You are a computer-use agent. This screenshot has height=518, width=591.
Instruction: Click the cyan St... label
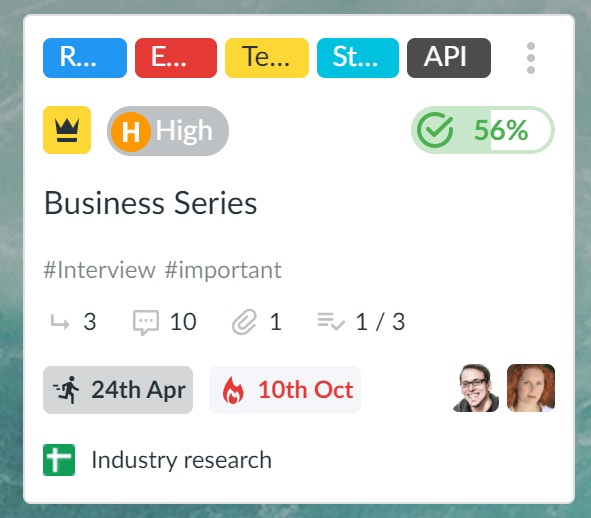tap(358, 58)
